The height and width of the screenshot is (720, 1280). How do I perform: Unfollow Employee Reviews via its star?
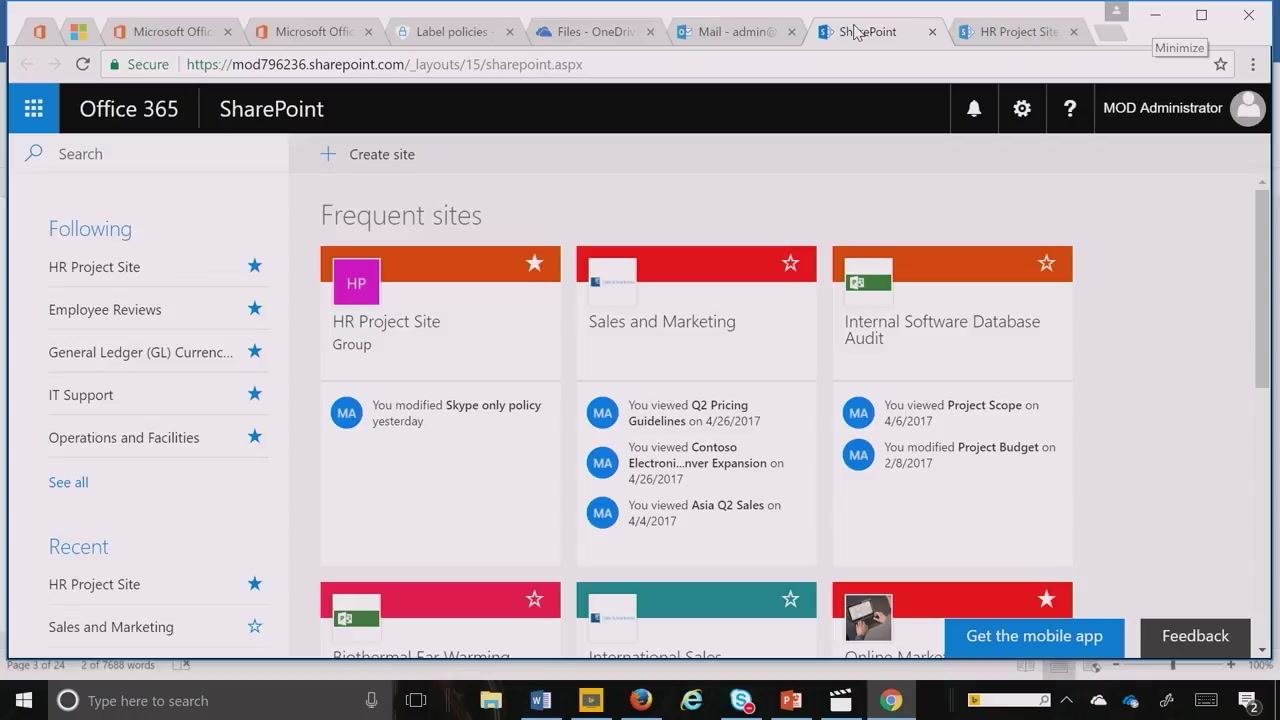(255, 309)
